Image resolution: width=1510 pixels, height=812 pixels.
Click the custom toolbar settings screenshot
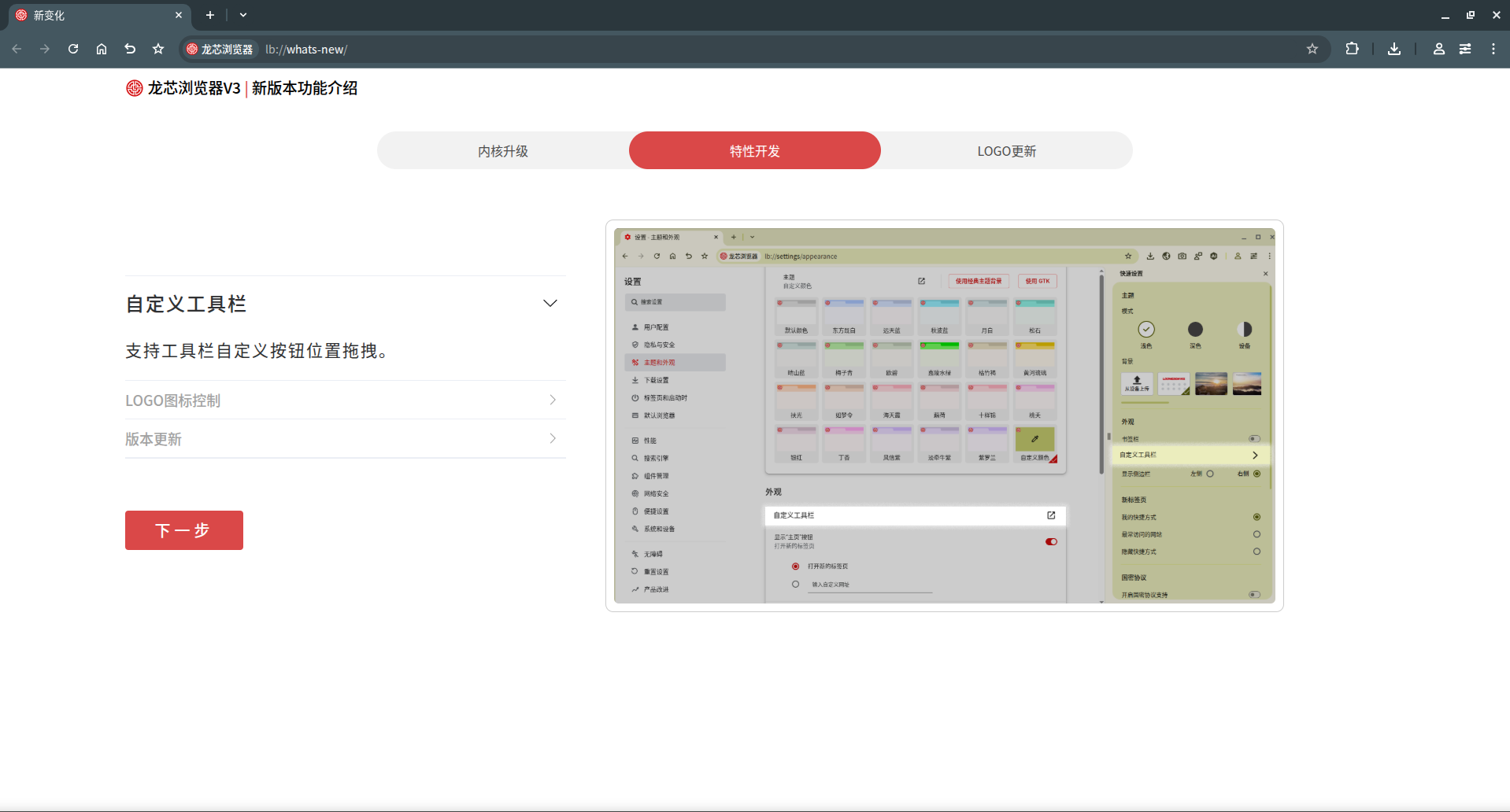[x=945, y=415]
